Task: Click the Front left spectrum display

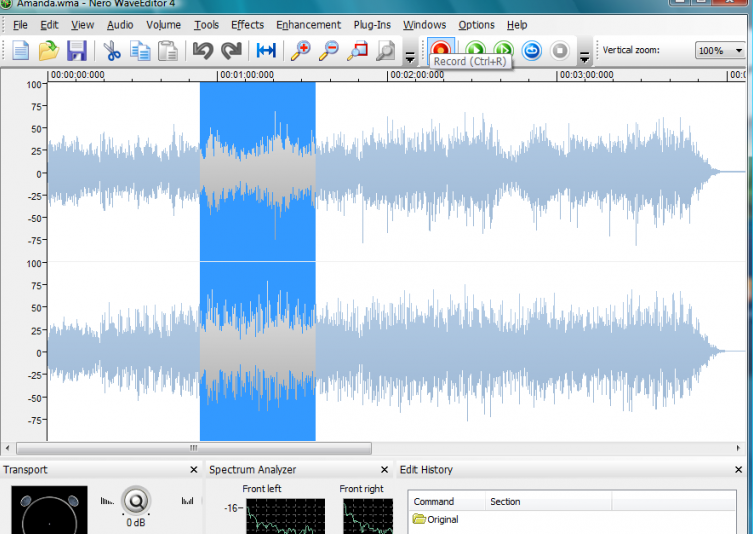Action: coord(285,516)
